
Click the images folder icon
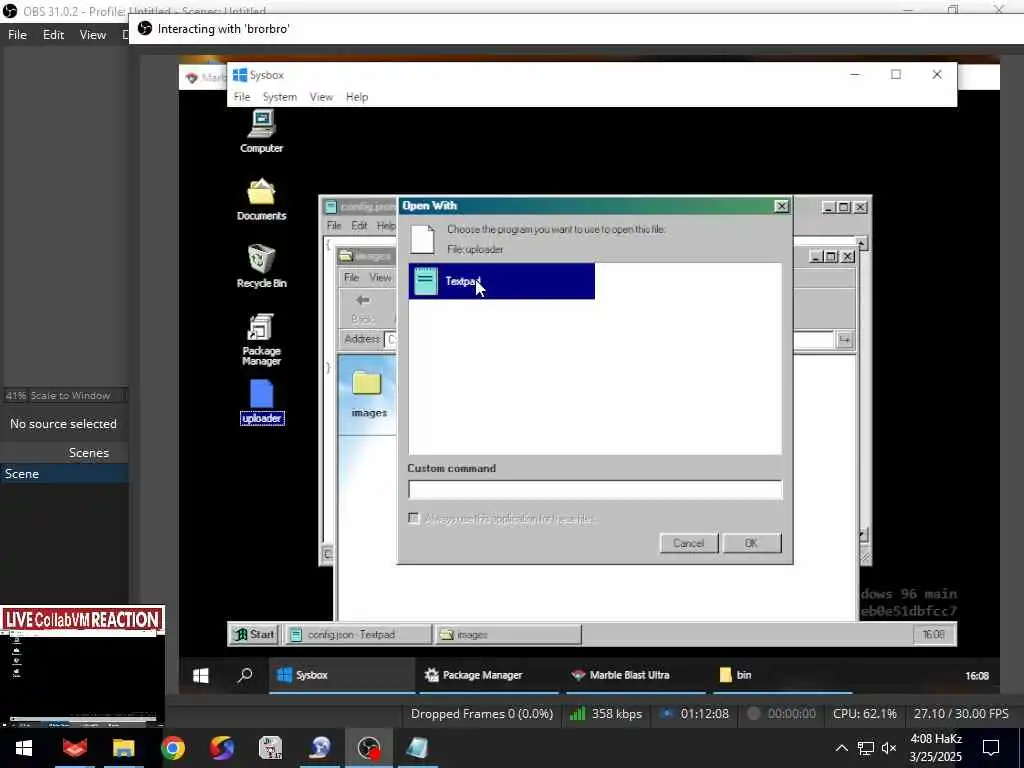368,393
